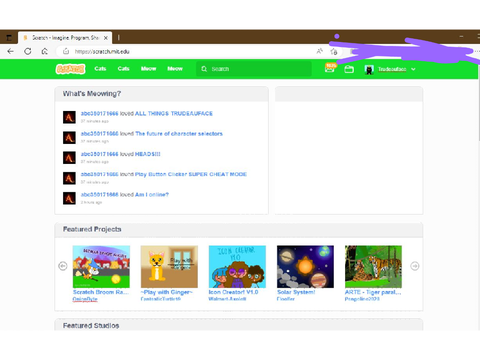
Task: Show previous featured projects with left arrow
Action: pos(63,266)
